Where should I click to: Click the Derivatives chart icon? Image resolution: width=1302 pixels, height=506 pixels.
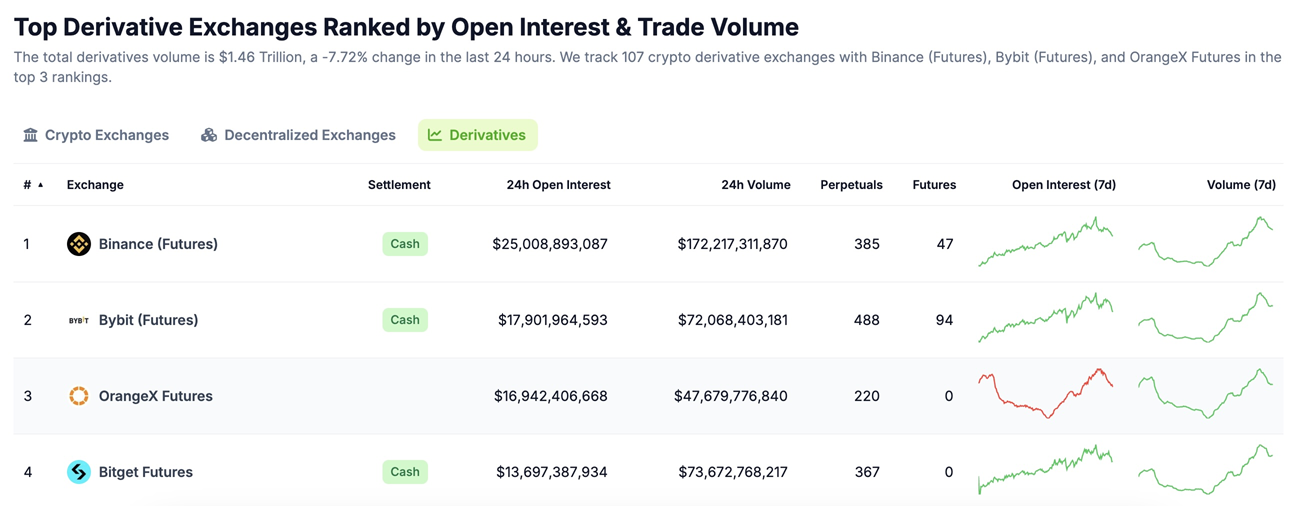[435, 135]
